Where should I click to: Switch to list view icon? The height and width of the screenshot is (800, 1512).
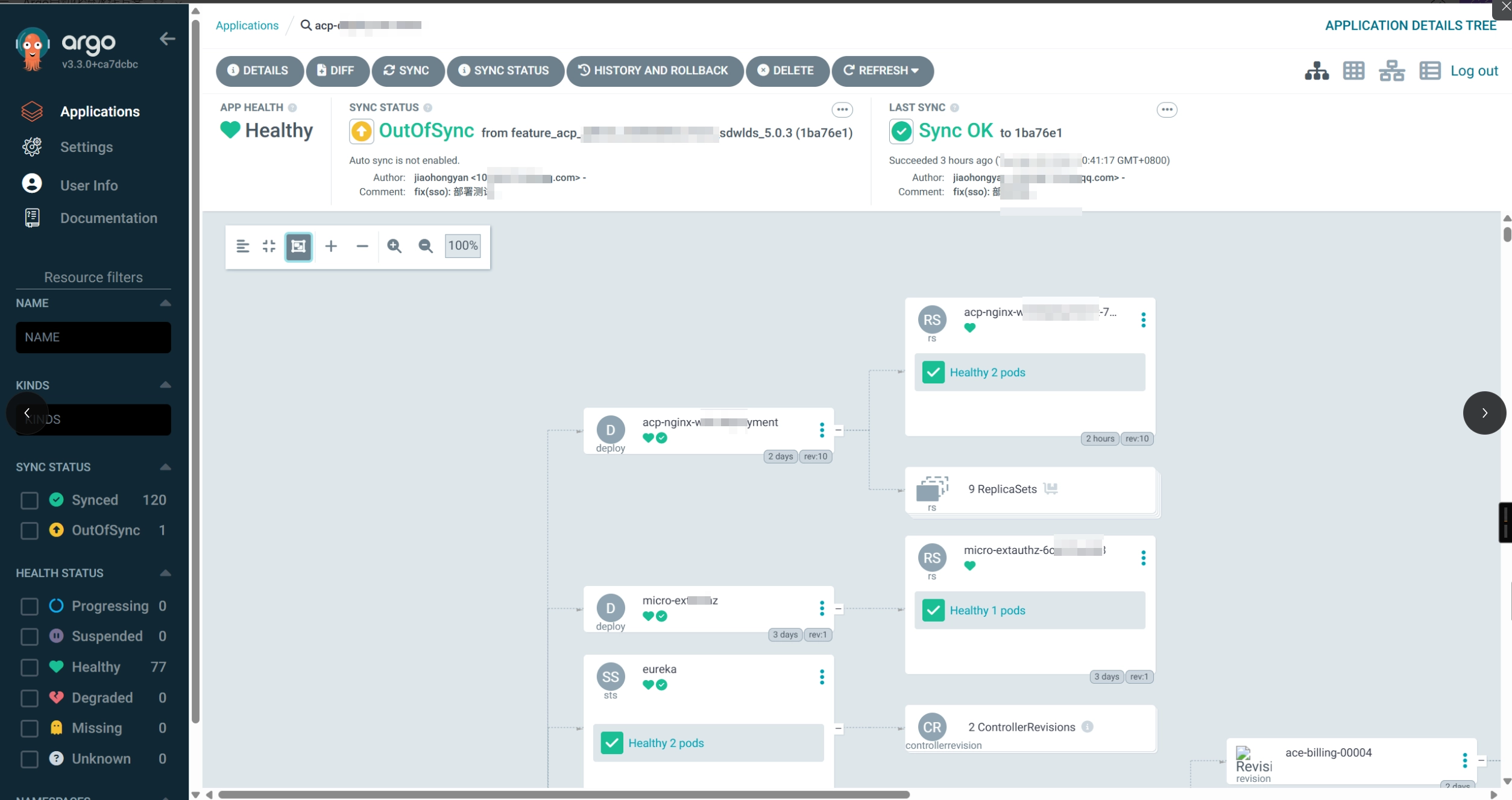click(x=1429, y=71)
